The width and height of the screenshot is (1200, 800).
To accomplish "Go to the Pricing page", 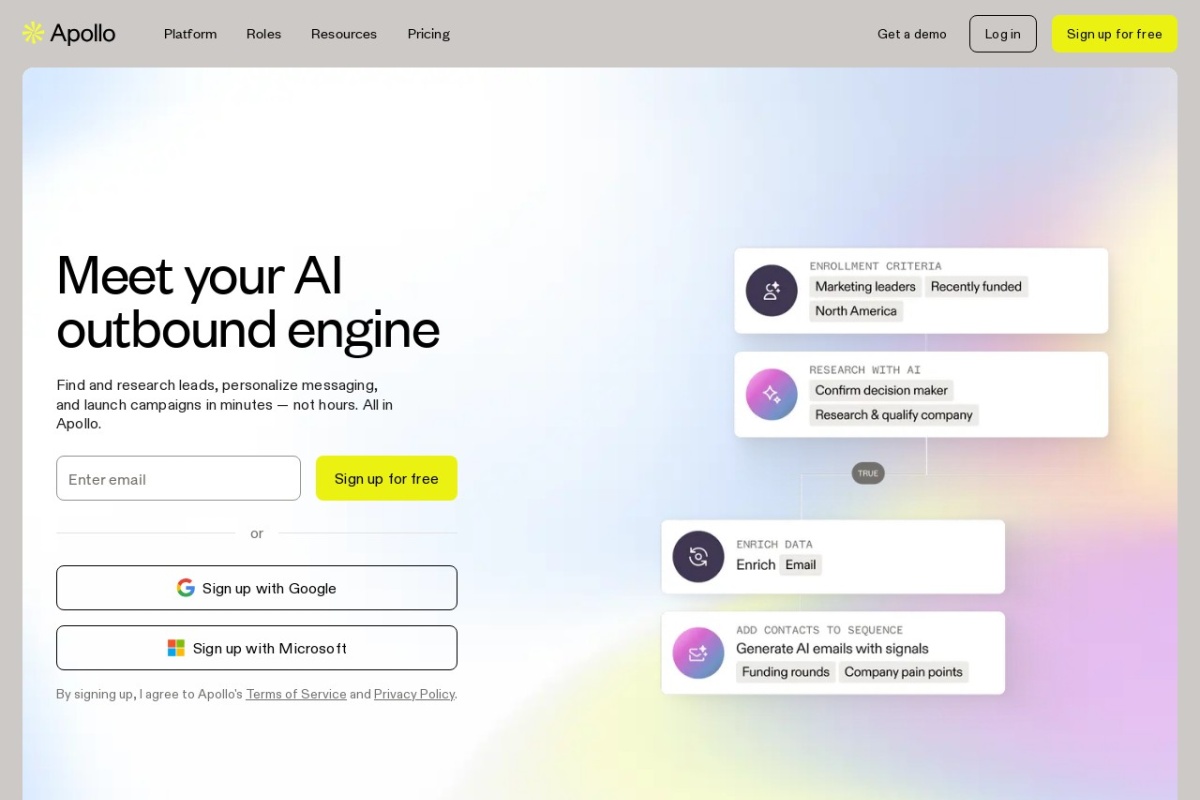I will coord(428,34).
